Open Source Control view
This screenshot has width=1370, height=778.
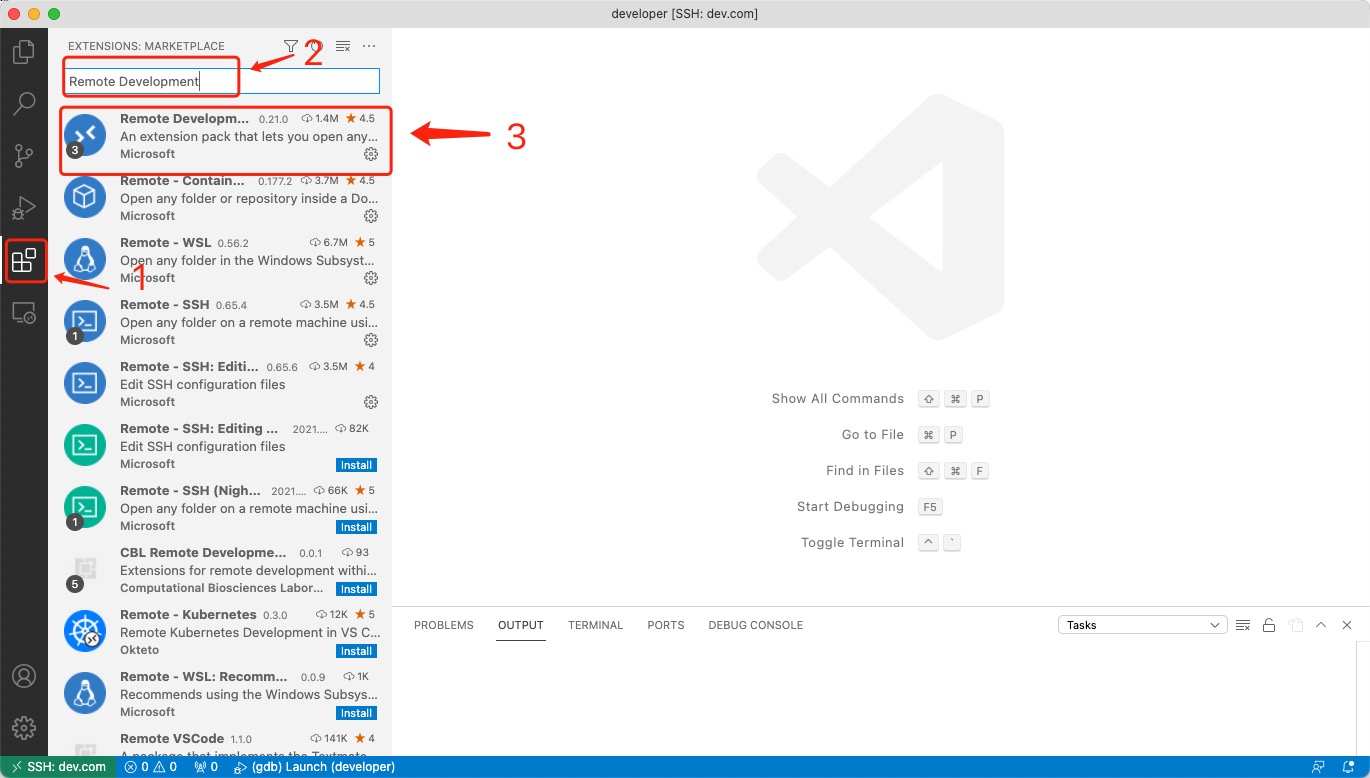pos(23,155)
